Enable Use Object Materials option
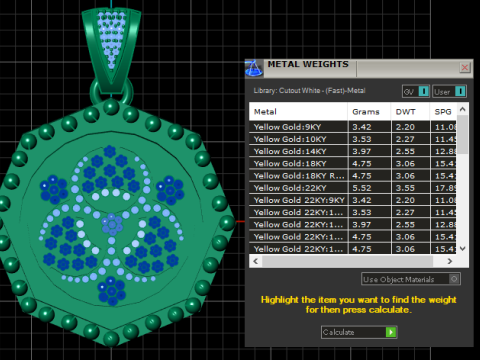Screen dimensions: 480x360 (x=411, y=279)
